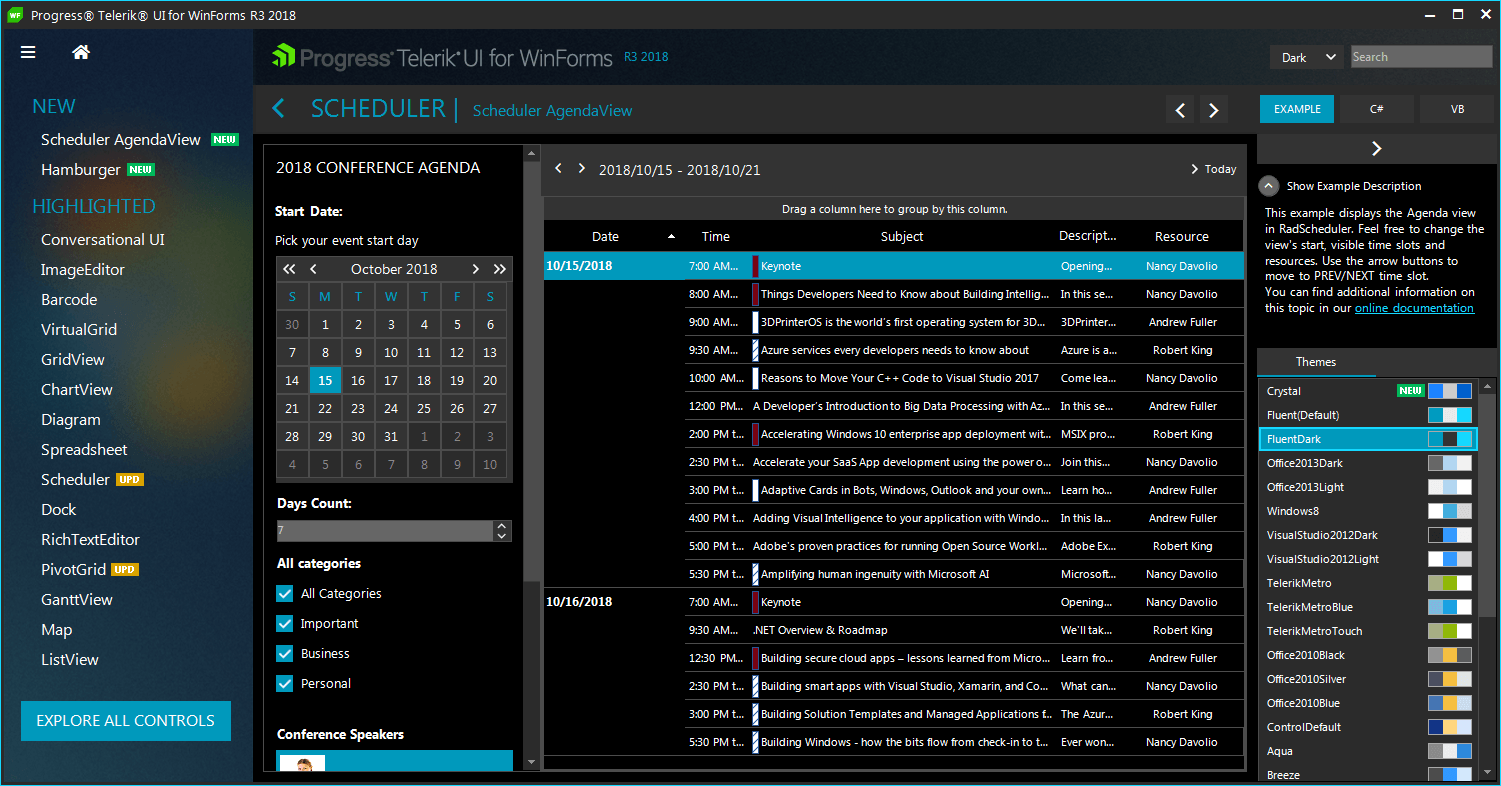Open the ImageEditor demo
The width and height of the screenshot is (1501, 786).
tap(83, 270)
